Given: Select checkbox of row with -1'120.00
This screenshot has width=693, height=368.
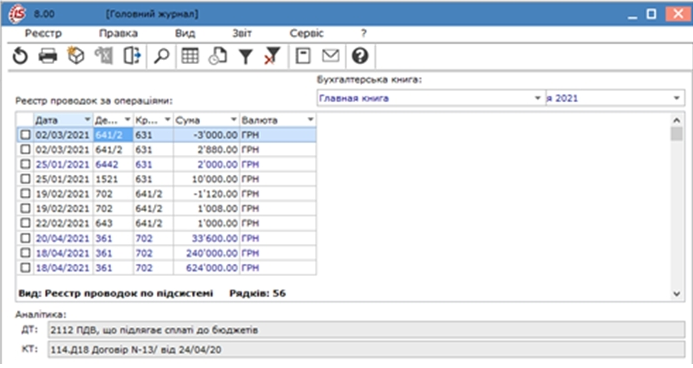Looking at the screenshot, I should [x=25, y=193].
